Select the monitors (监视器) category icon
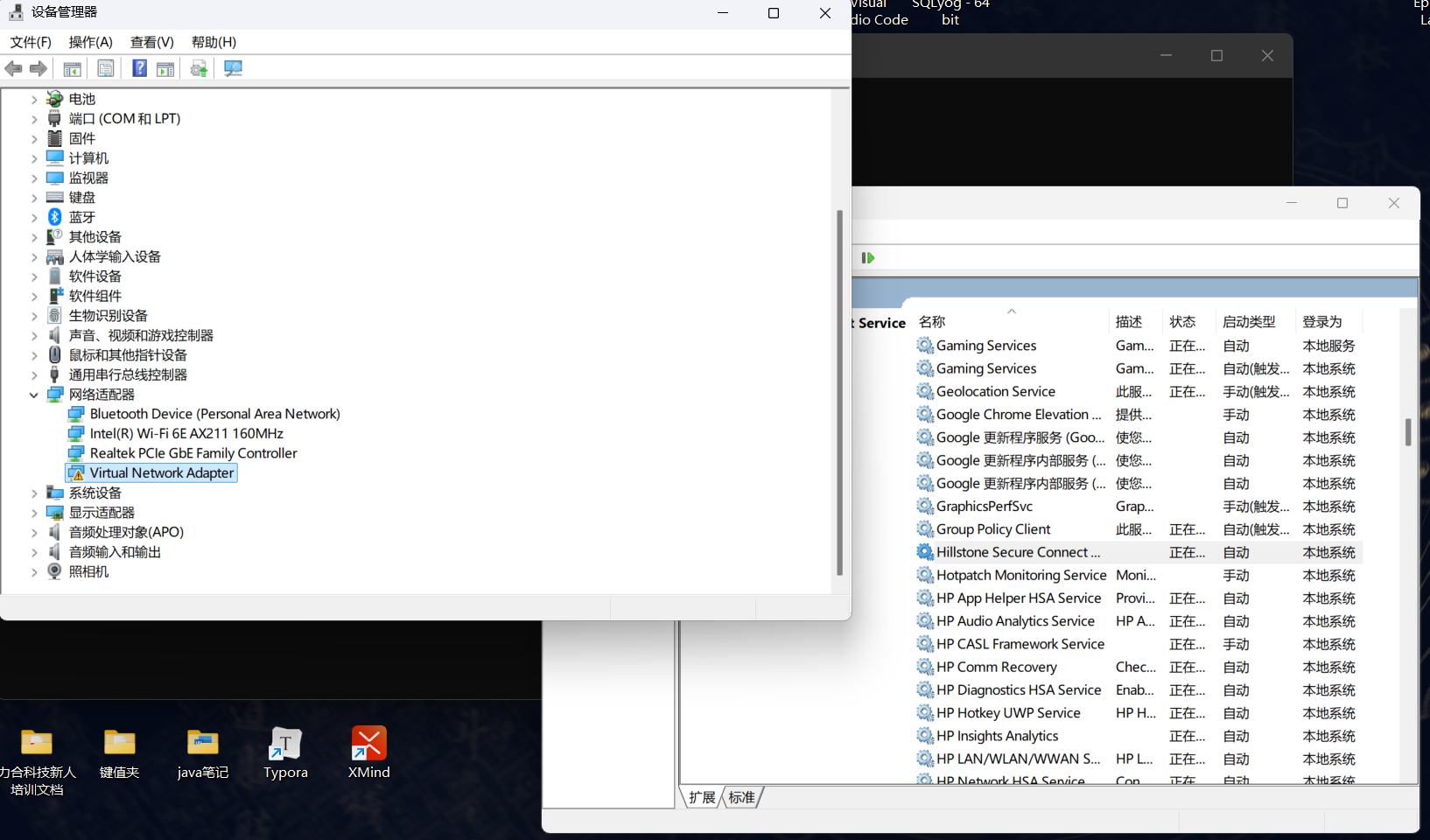Viewport: 1430px width, 840px height. (54, 178)
